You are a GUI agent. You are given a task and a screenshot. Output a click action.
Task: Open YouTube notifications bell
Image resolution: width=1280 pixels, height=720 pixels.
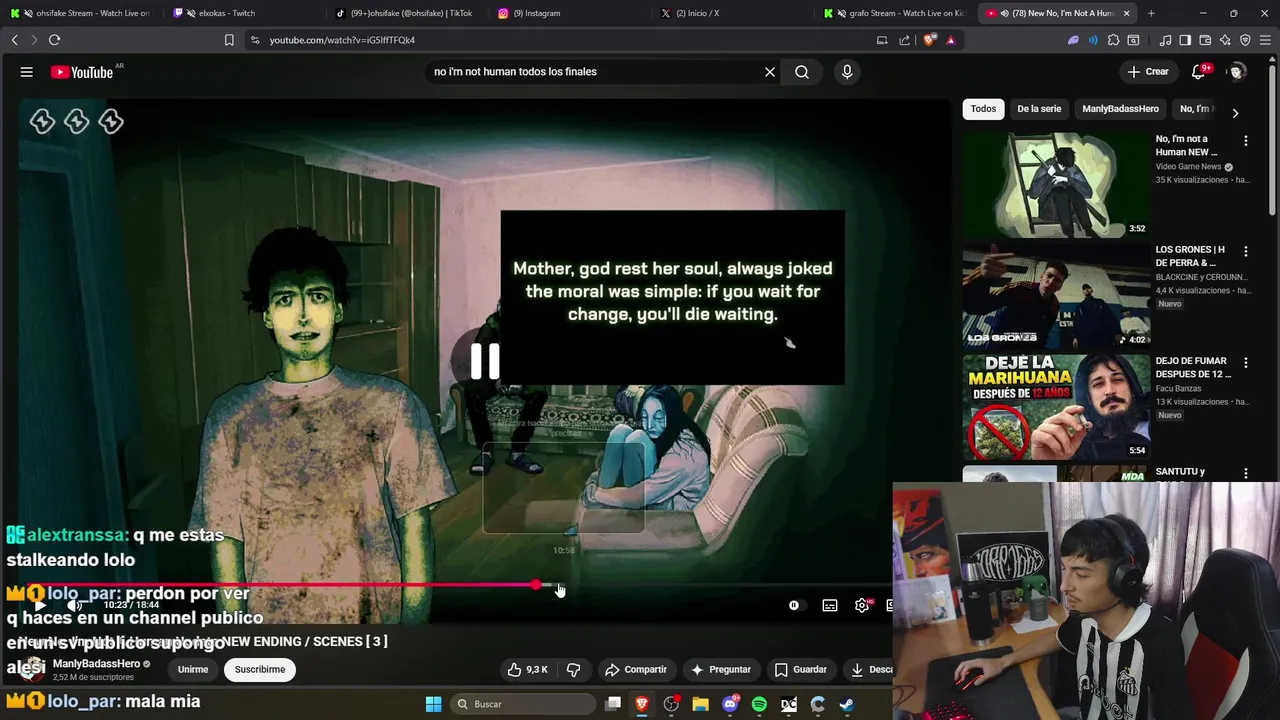[1198, 72]
